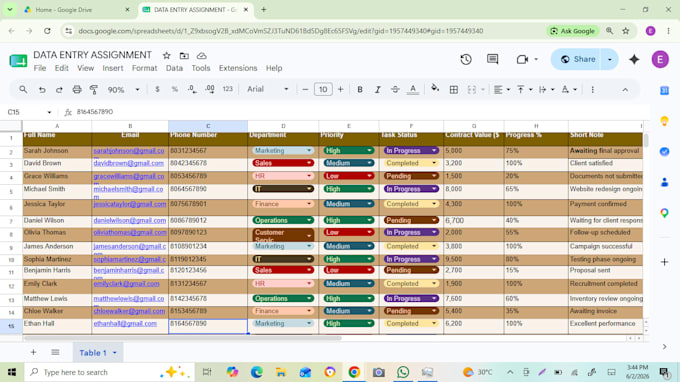This screenshot has height=382, width=680.
Task: Open the Insert menu
Action: 113,68
